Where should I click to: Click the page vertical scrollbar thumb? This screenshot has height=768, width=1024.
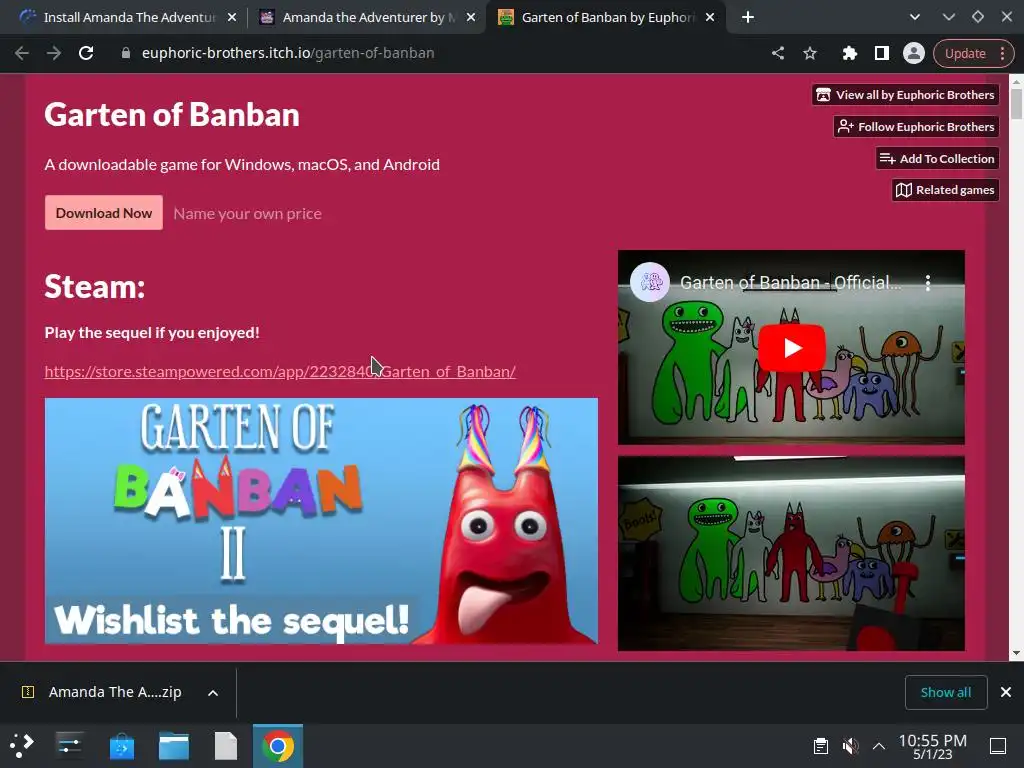[1016, 104]
